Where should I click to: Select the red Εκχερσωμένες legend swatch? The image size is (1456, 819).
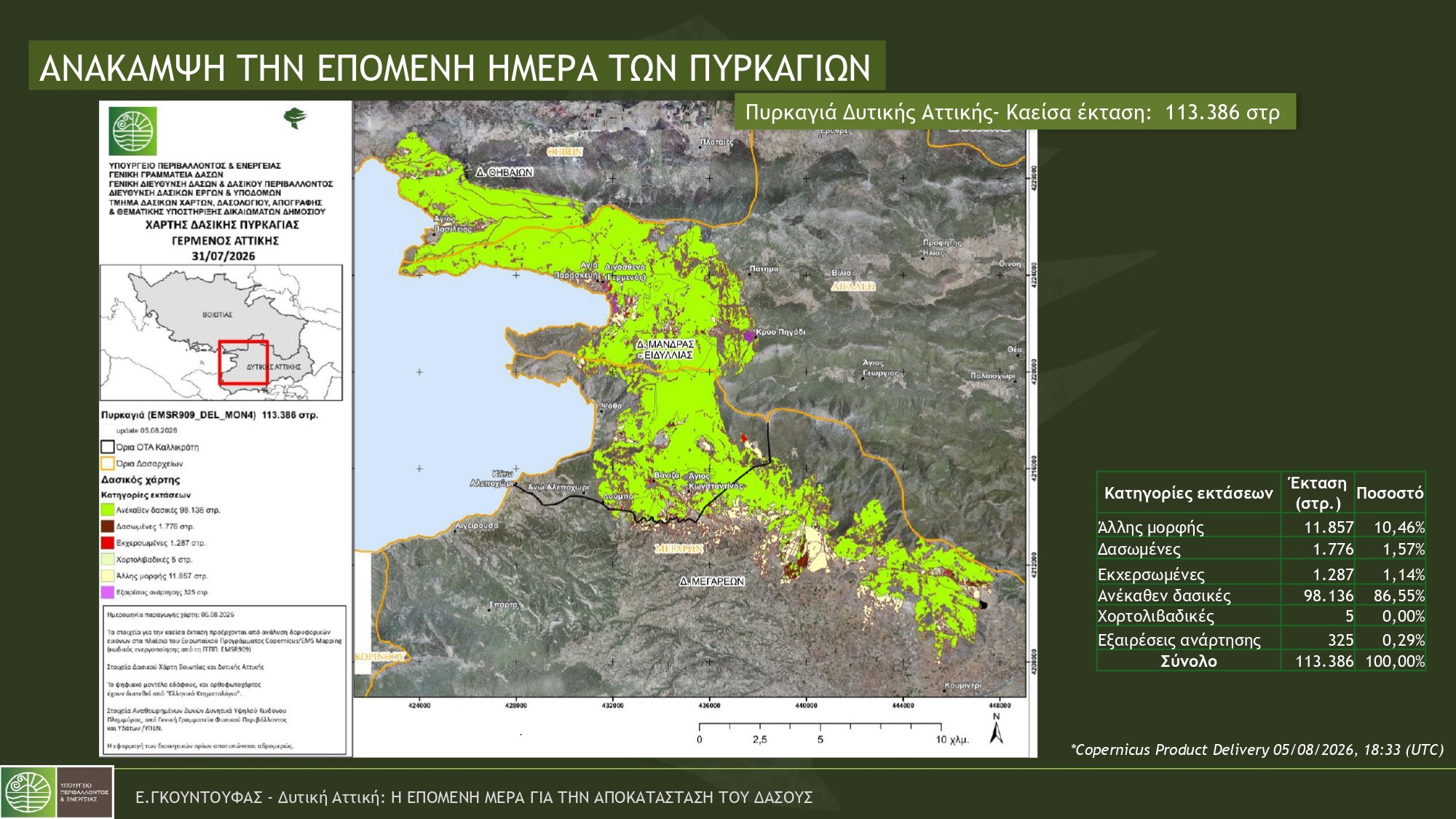(x=108, y=543)
